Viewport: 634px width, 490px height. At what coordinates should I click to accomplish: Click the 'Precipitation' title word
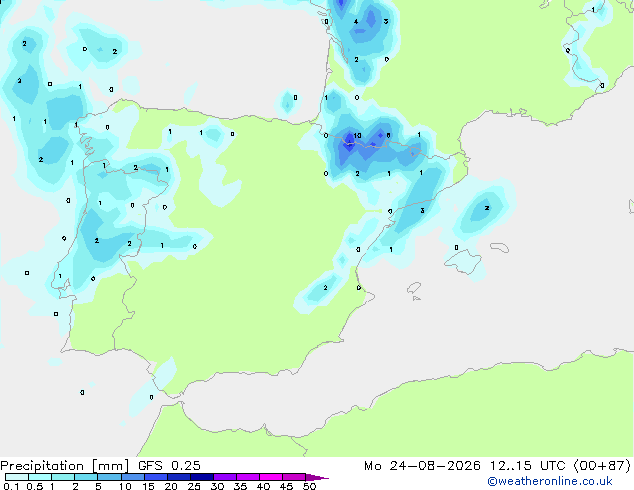42,466
